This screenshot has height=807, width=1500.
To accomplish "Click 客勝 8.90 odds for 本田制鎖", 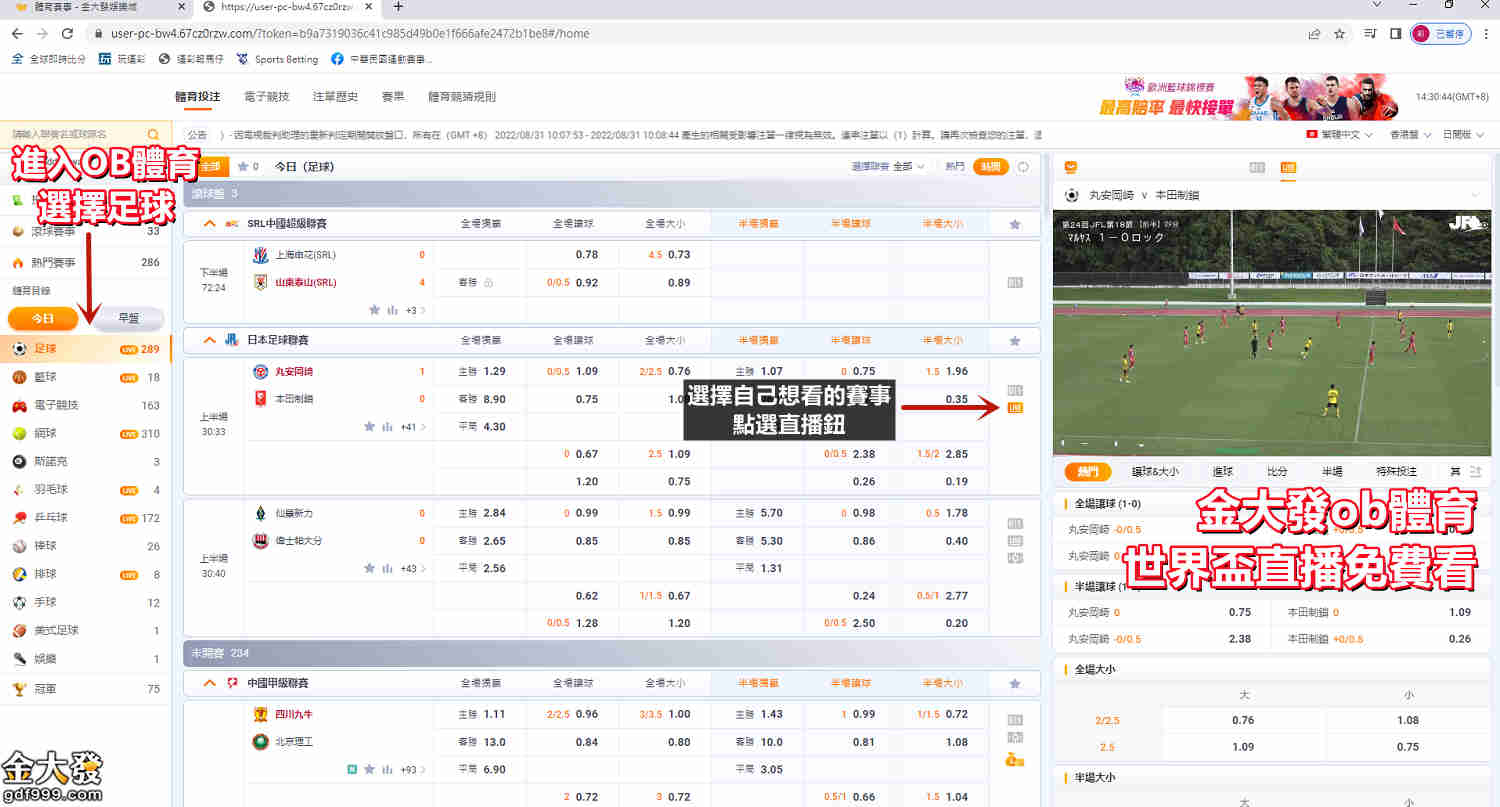I will point(482,399).
